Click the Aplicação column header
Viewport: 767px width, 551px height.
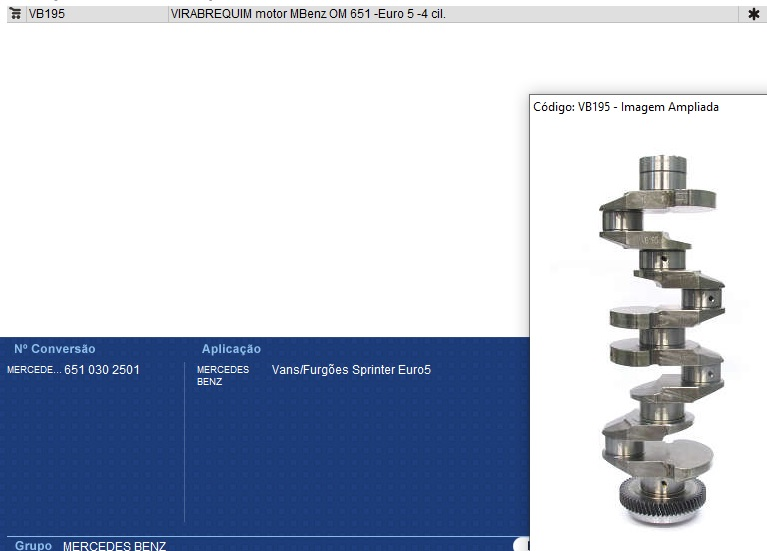(x=231, y=349)
